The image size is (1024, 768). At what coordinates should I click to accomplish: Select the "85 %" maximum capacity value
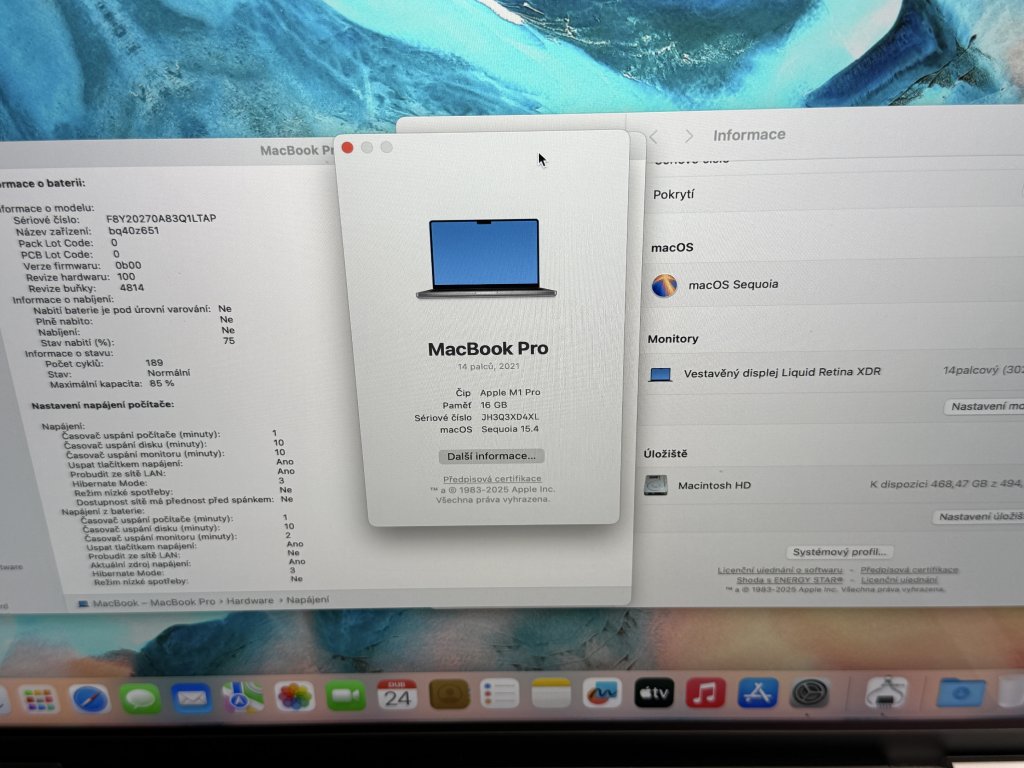click(161, 383)
